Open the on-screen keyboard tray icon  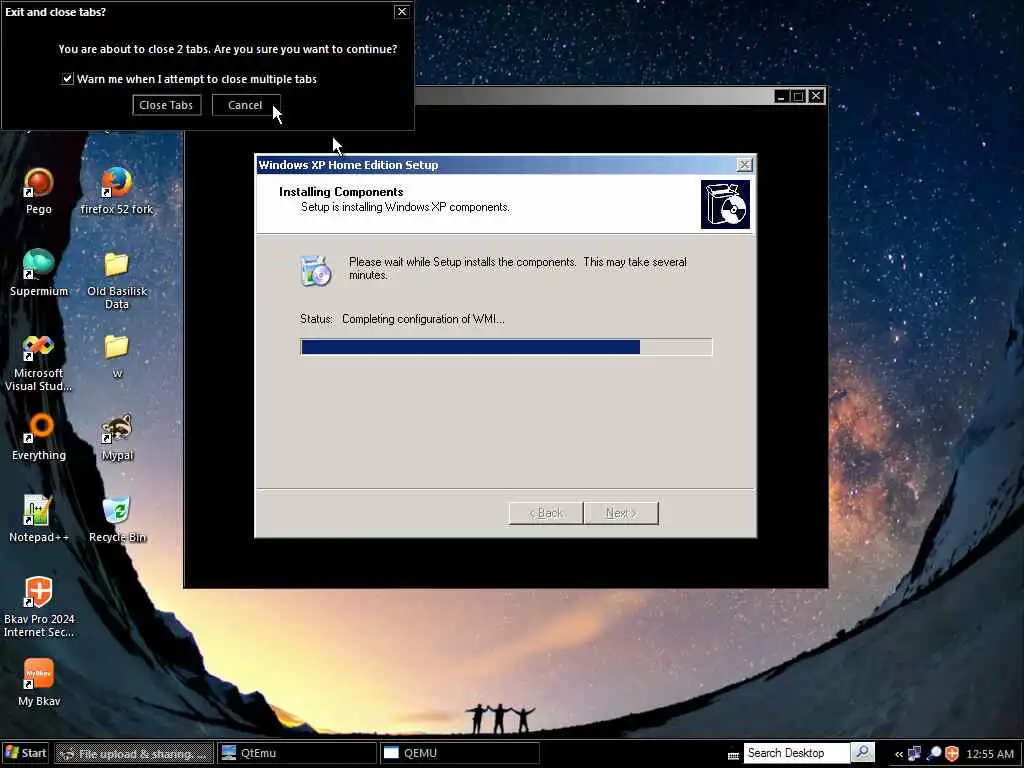733,755
